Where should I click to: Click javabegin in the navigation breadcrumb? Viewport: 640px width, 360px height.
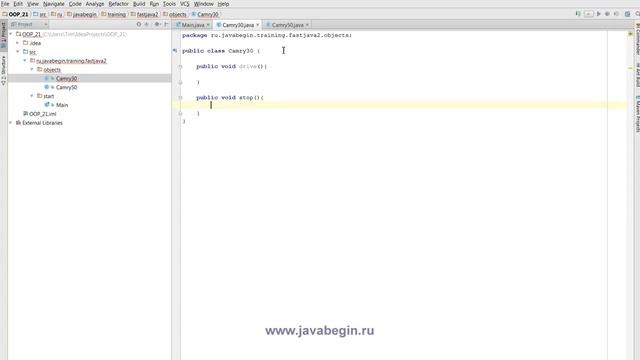point(82,14)
